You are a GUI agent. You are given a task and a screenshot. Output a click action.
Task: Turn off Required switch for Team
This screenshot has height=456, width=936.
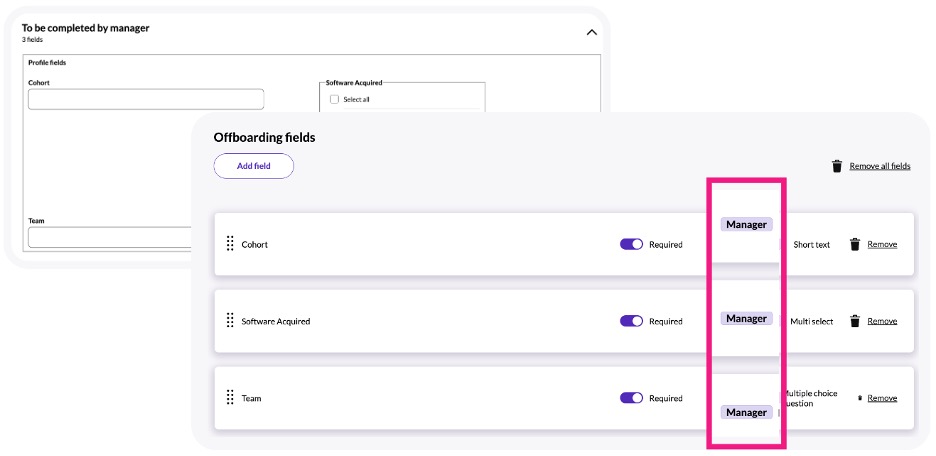point(631,398)
